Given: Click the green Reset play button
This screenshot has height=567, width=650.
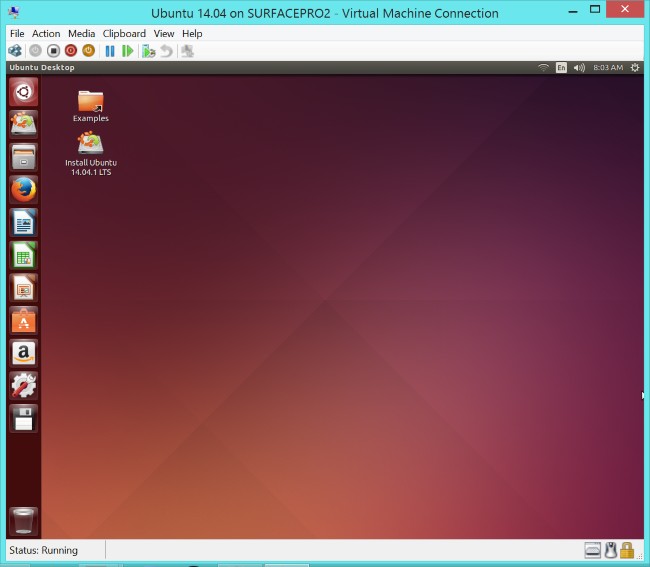Looking at the screenshot, I should click(128, 51).
